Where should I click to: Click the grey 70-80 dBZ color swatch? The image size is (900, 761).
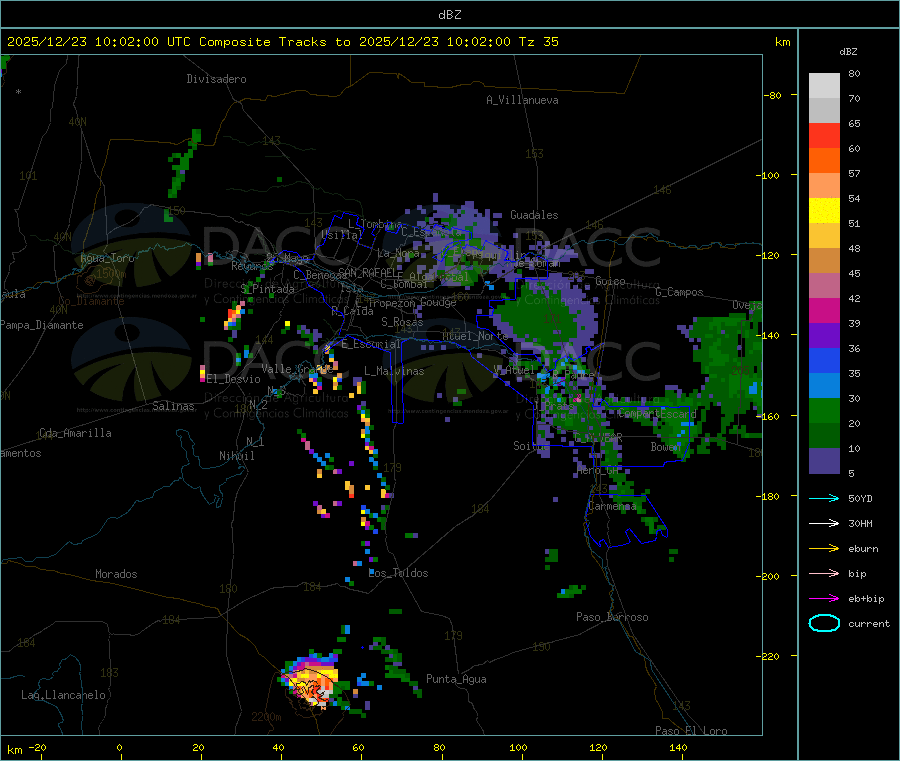coord(824,86)
